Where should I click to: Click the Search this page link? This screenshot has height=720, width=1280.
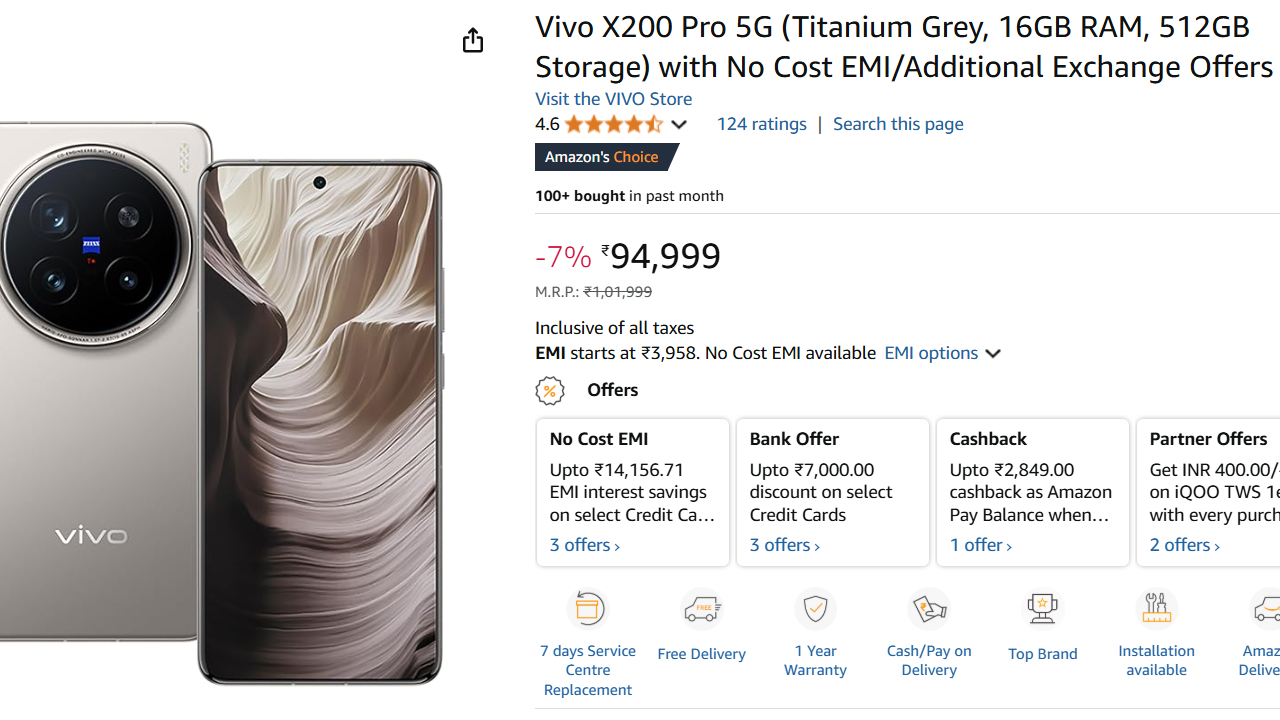898,124
